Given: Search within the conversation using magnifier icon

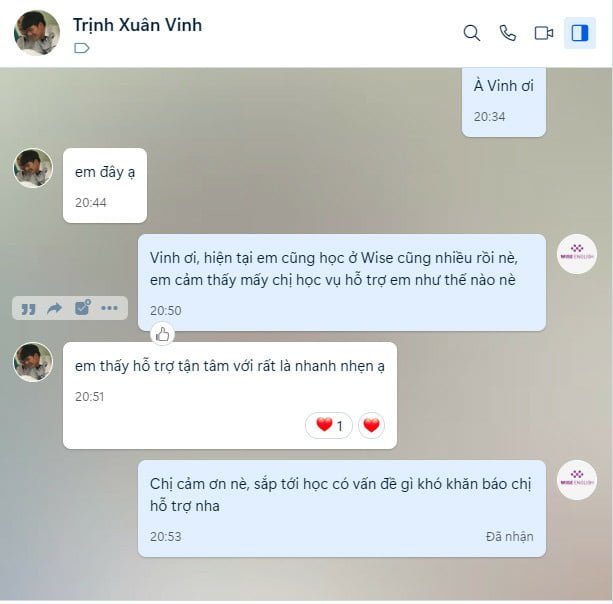Looking at the screenshot, I should click(472, 33).
